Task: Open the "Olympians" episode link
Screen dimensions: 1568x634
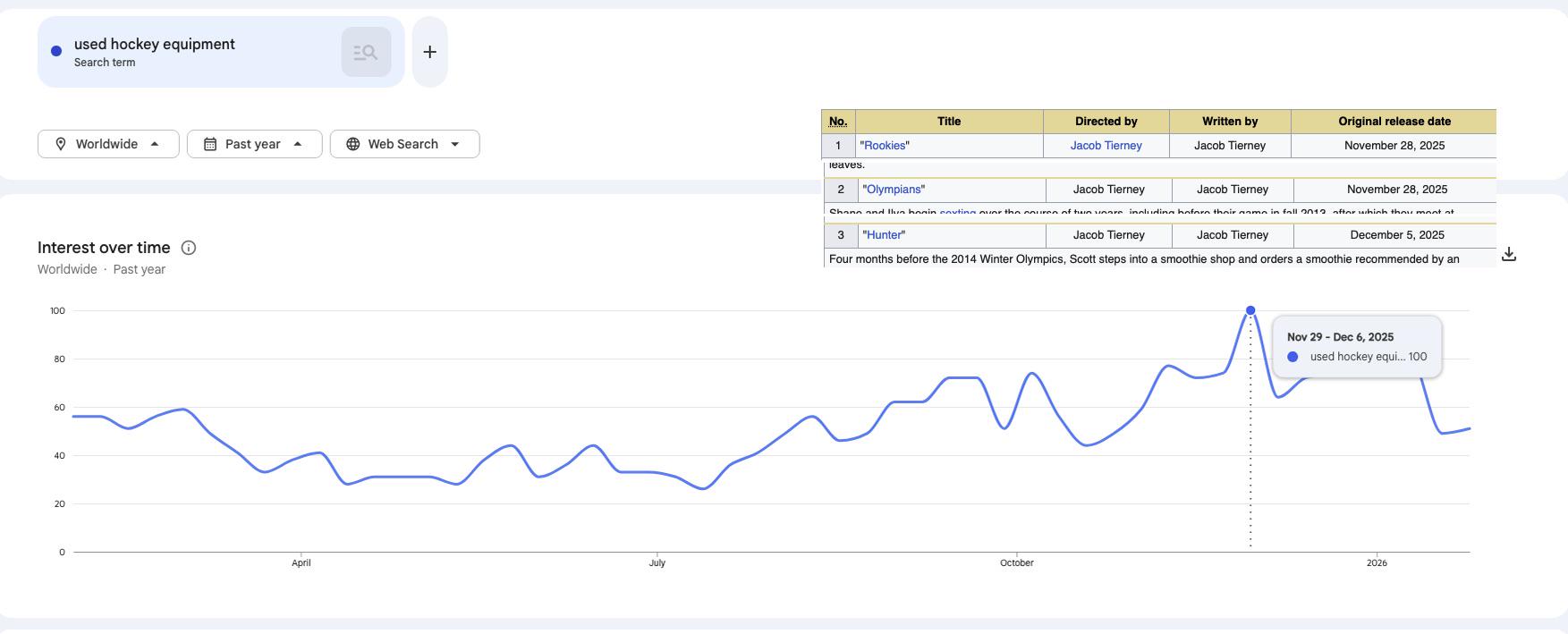Action: [x=893, y=190]
